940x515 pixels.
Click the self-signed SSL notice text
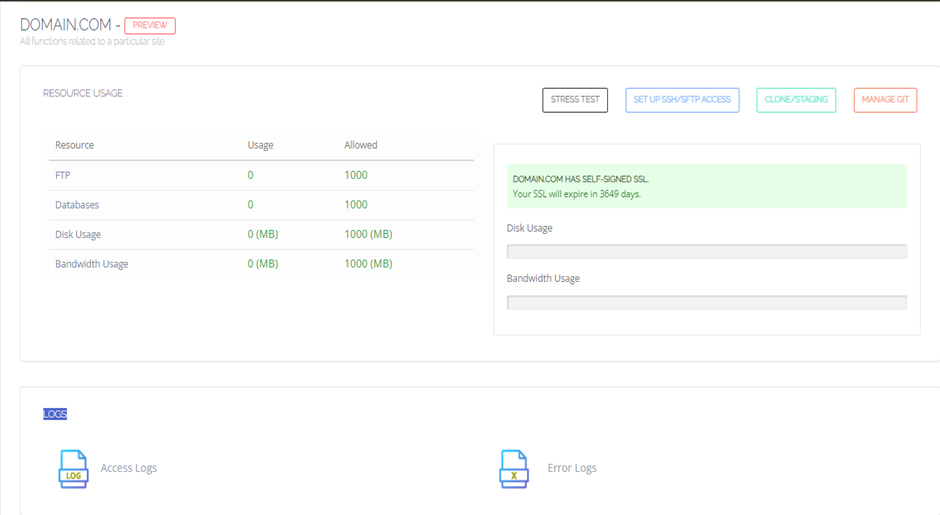coord(580,179)
